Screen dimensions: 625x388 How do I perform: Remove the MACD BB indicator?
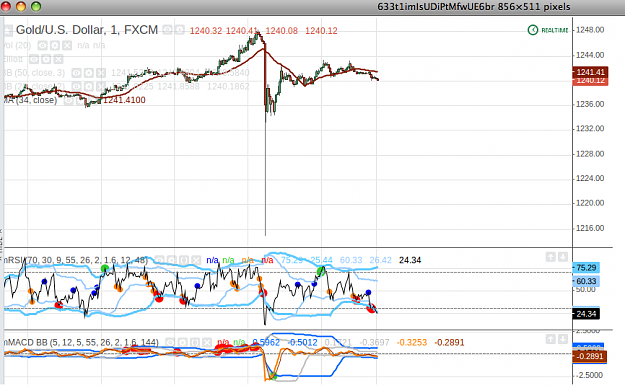206,343
